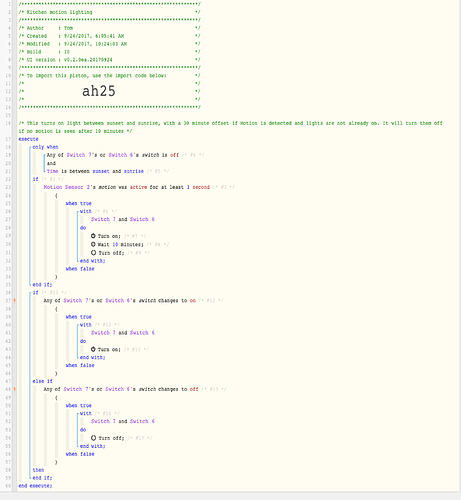Click the 'switch is off' restriction condition #4
Image resolution: width=461 pixels, height=500 pixels.
pos(113,155)
